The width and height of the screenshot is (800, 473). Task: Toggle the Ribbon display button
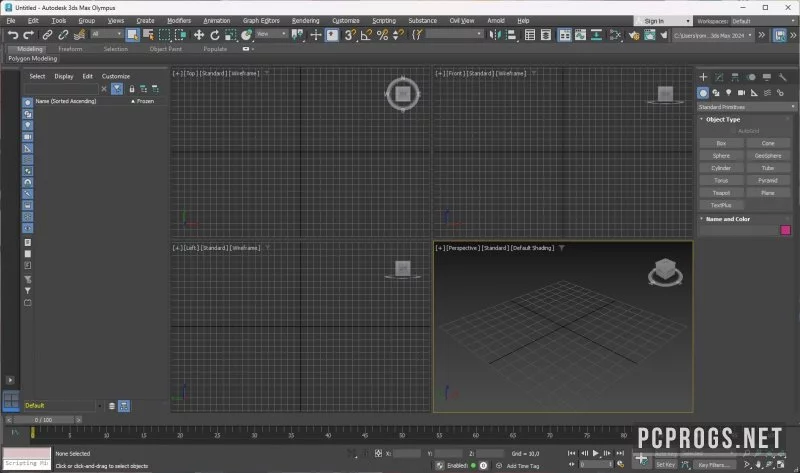coord(565,35)
